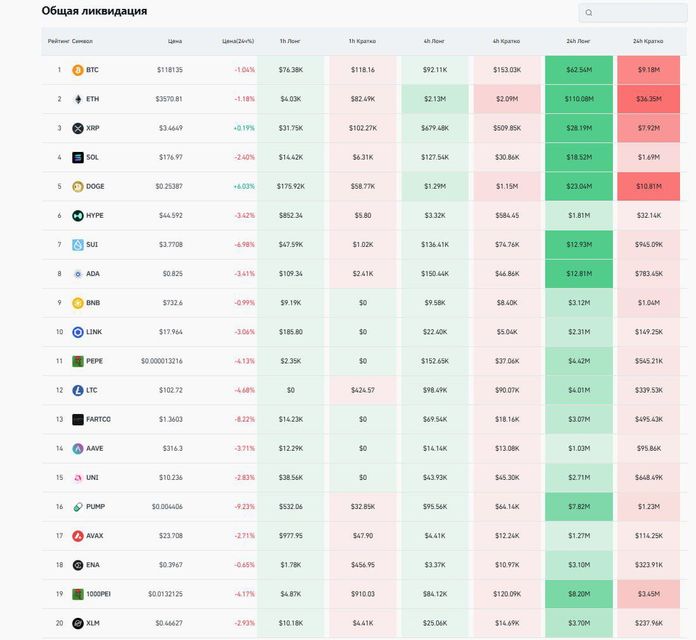
Task: Click DOGE 1h long cell $175.92K
Action: coord(291,186)
